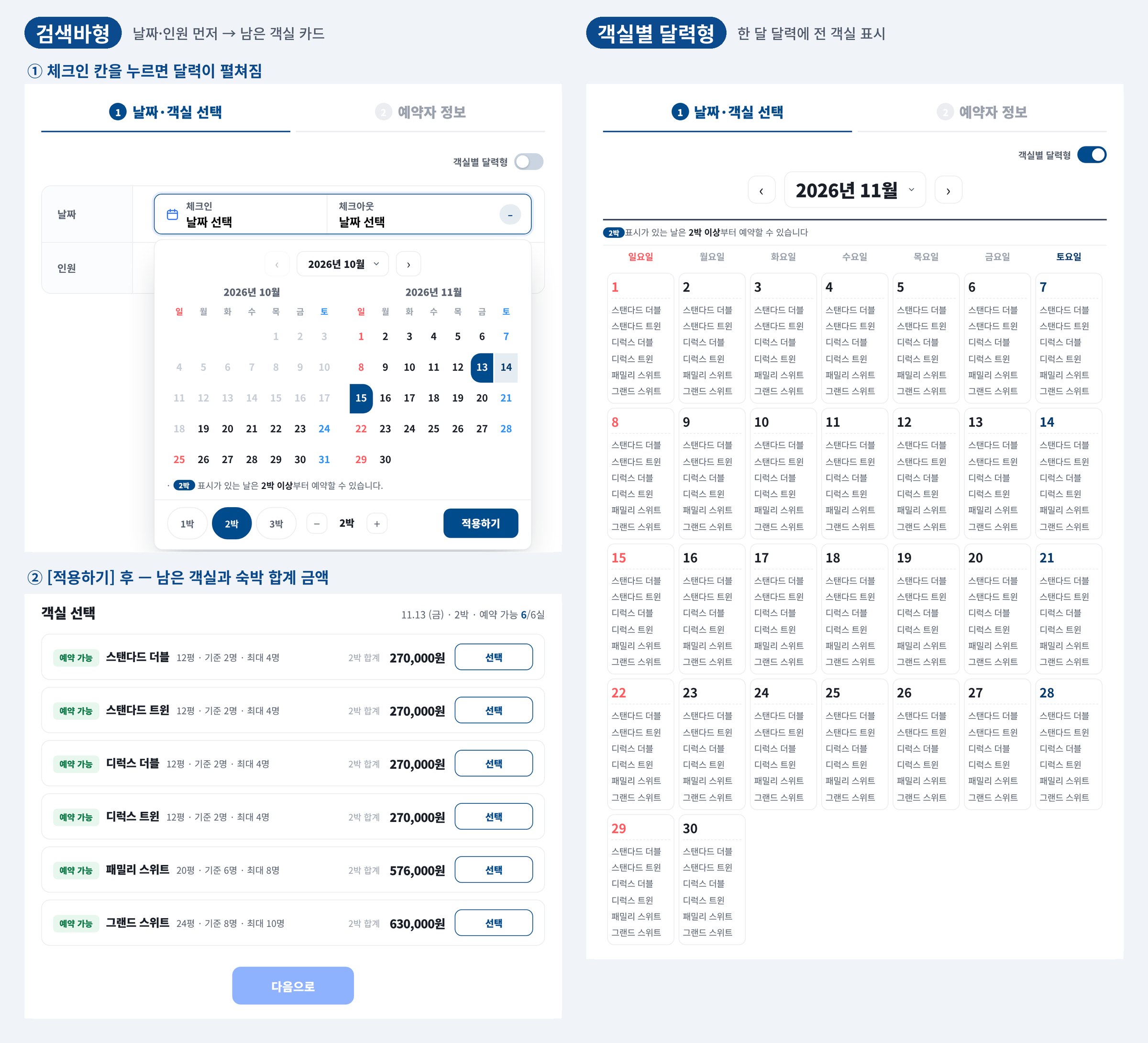Click 패밀리 스위트 under day 30 in room calendar

(707, 917)
